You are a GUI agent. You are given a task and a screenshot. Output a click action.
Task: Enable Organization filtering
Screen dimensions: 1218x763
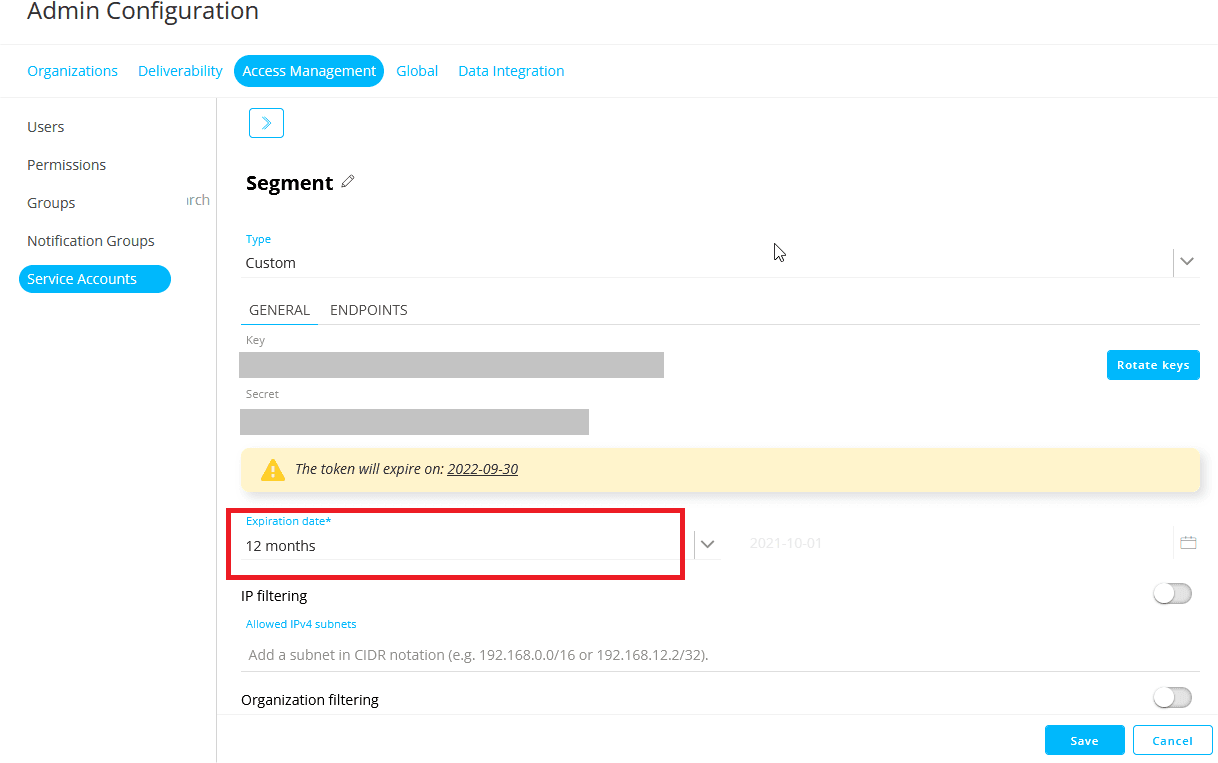tap(1171, 697)
